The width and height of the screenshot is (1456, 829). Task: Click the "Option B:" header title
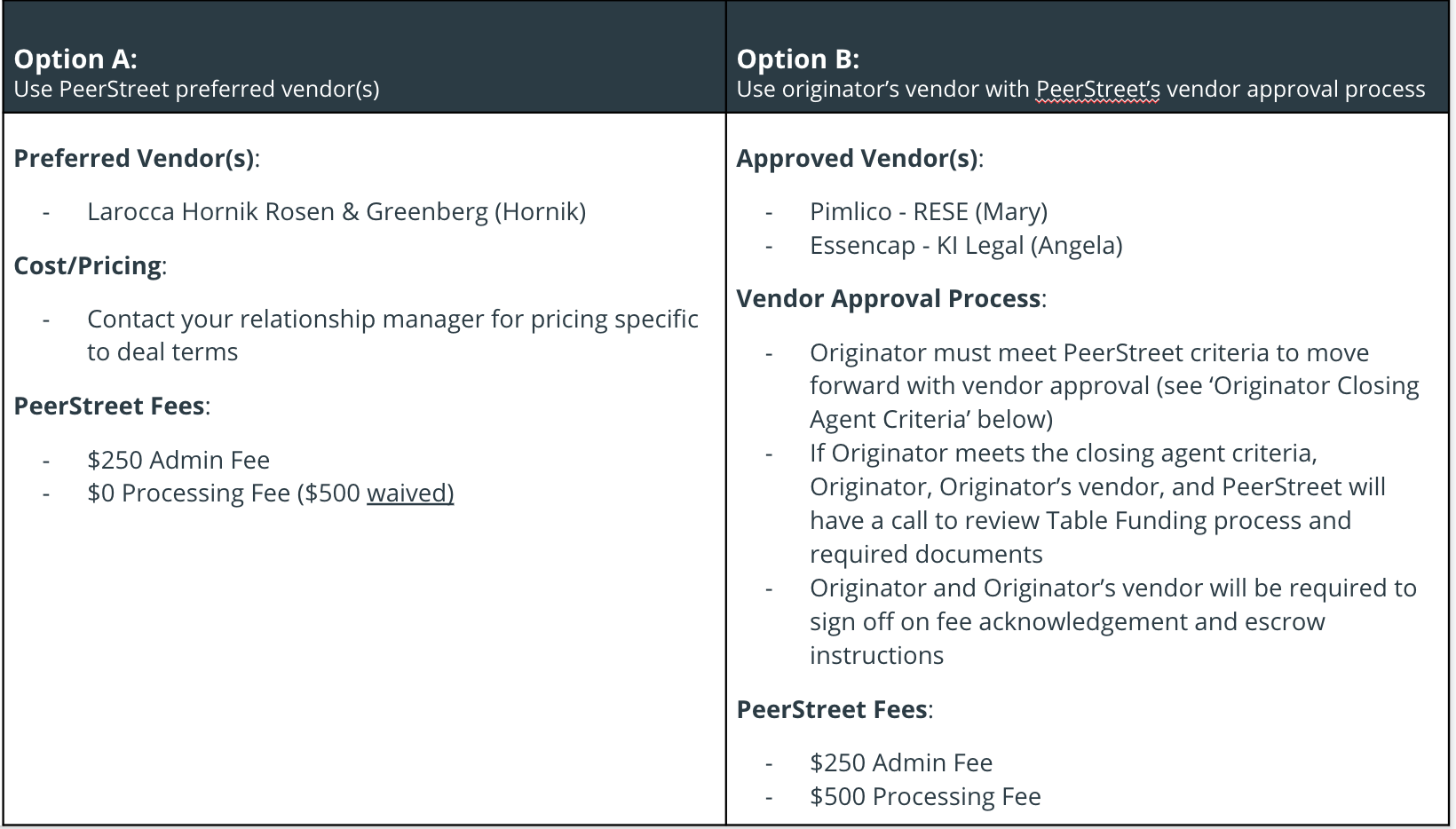(x=797, y=59)
